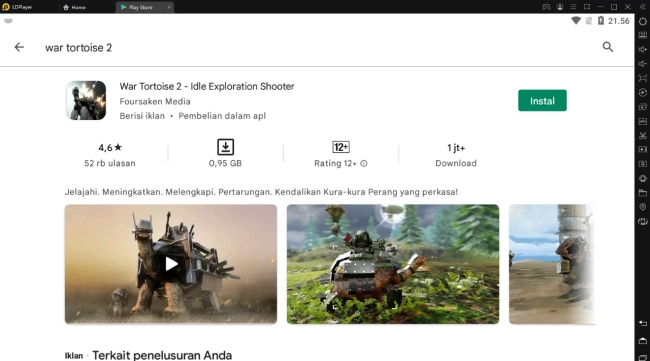650x361 pixels.
Task: Open keyboard mapping in LDPlayer sidebar
Action: 643,35
